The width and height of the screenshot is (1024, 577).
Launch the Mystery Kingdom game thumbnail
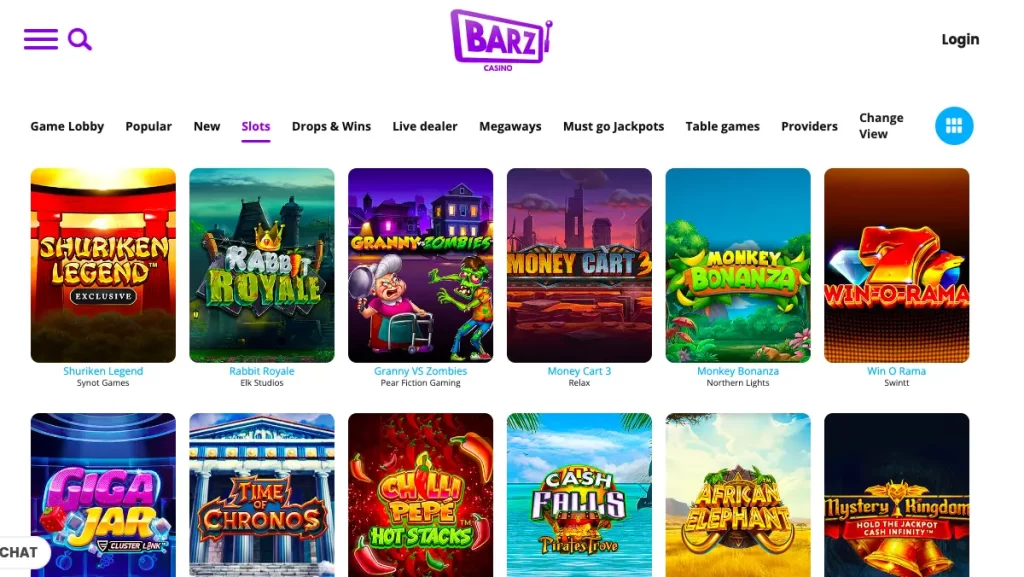(x=897, y=495)
